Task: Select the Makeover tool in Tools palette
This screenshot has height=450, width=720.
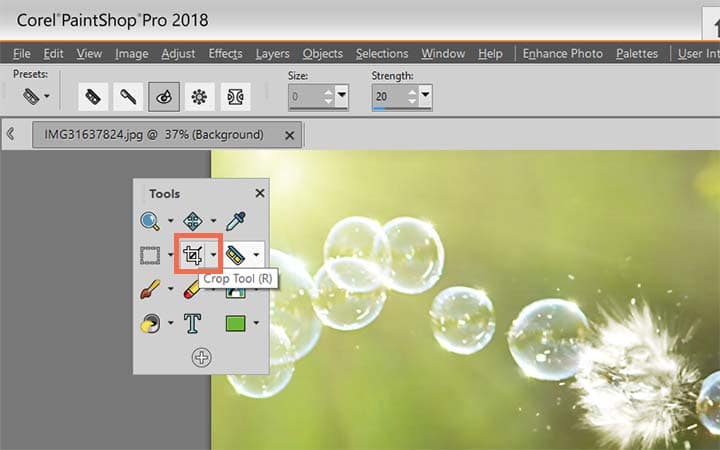Action: click(236, 255)
